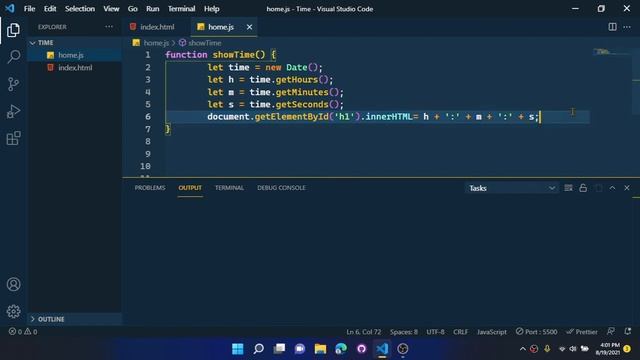This screenshot has width=640, height=360.
Task: Open the Terminal menu
Action: pos(181,9)
